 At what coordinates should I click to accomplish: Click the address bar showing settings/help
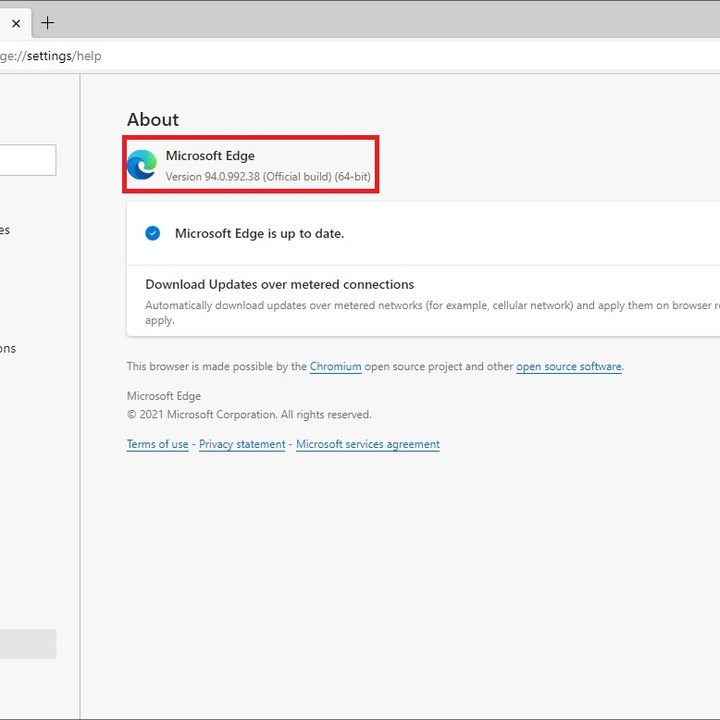tap(360, 56)
